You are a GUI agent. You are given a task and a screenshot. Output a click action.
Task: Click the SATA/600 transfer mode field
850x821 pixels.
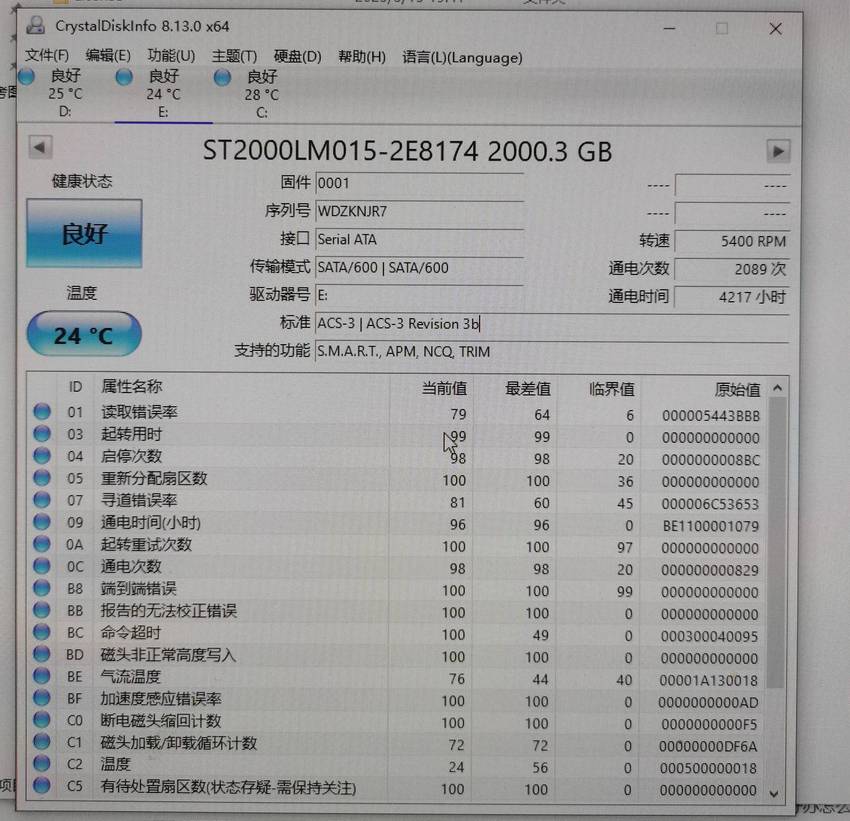[419, 268]
